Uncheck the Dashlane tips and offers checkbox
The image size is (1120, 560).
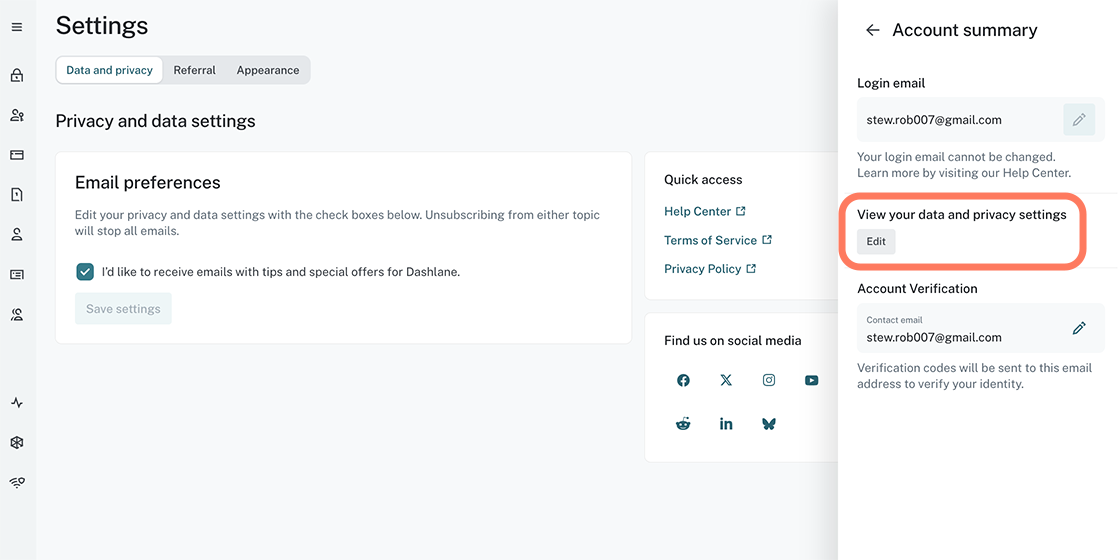[85, 272]
